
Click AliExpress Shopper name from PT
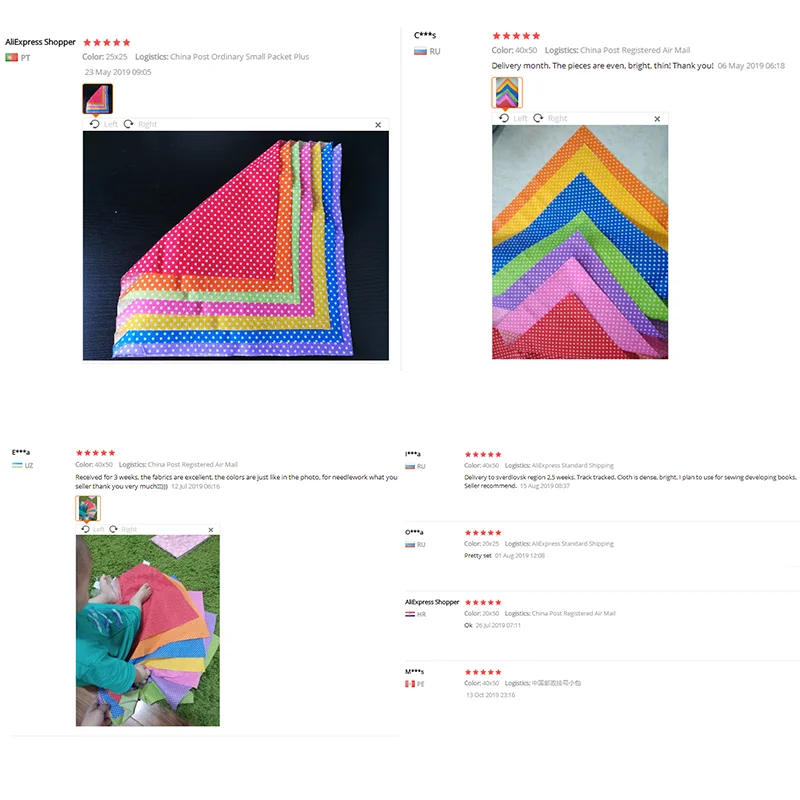point(40,42)
